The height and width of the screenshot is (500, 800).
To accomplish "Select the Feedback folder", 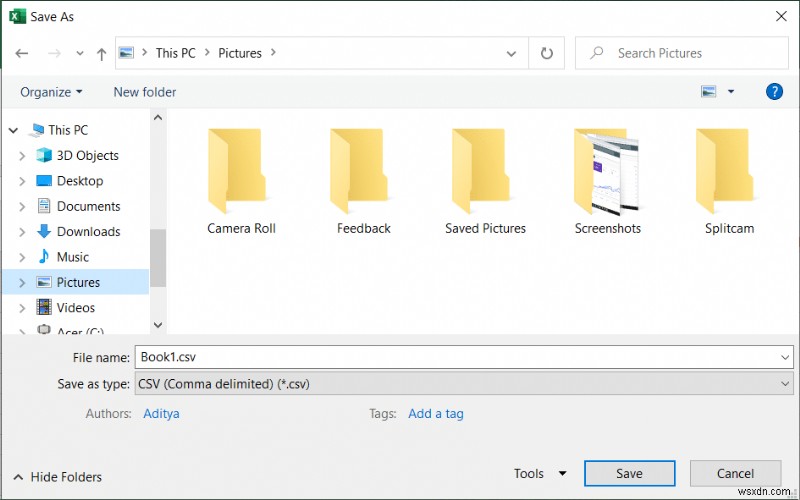I will tap(363, 182).
